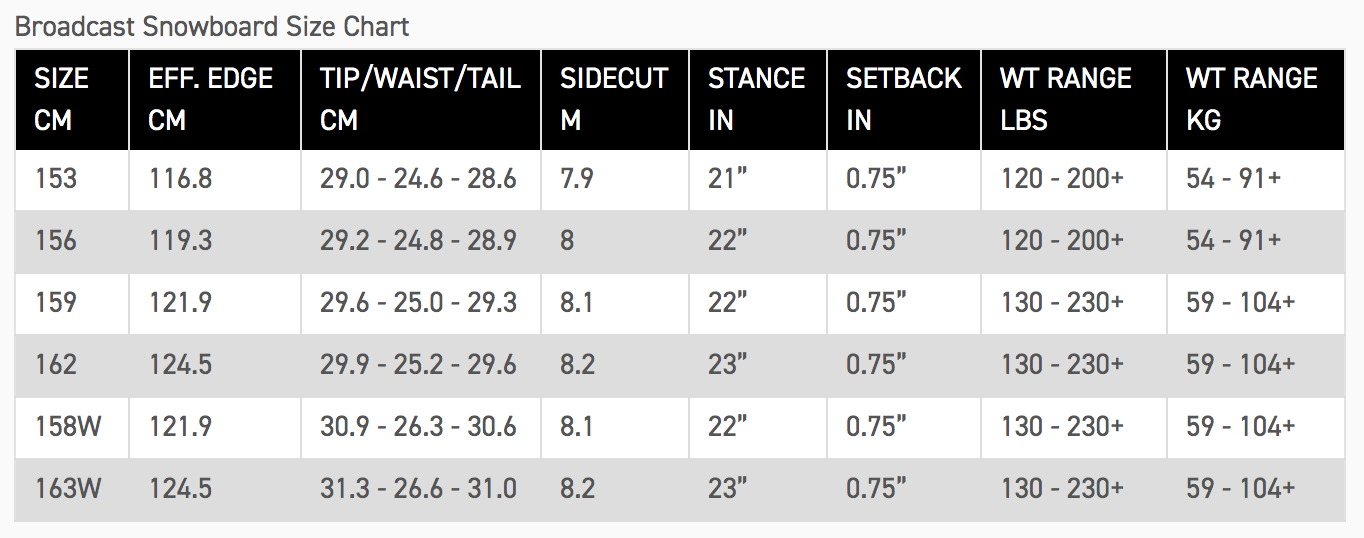Screen dimensions: 1364x538
Task: Select the 153 size cell
Action: pyautogui.click(x=56, y=180)
